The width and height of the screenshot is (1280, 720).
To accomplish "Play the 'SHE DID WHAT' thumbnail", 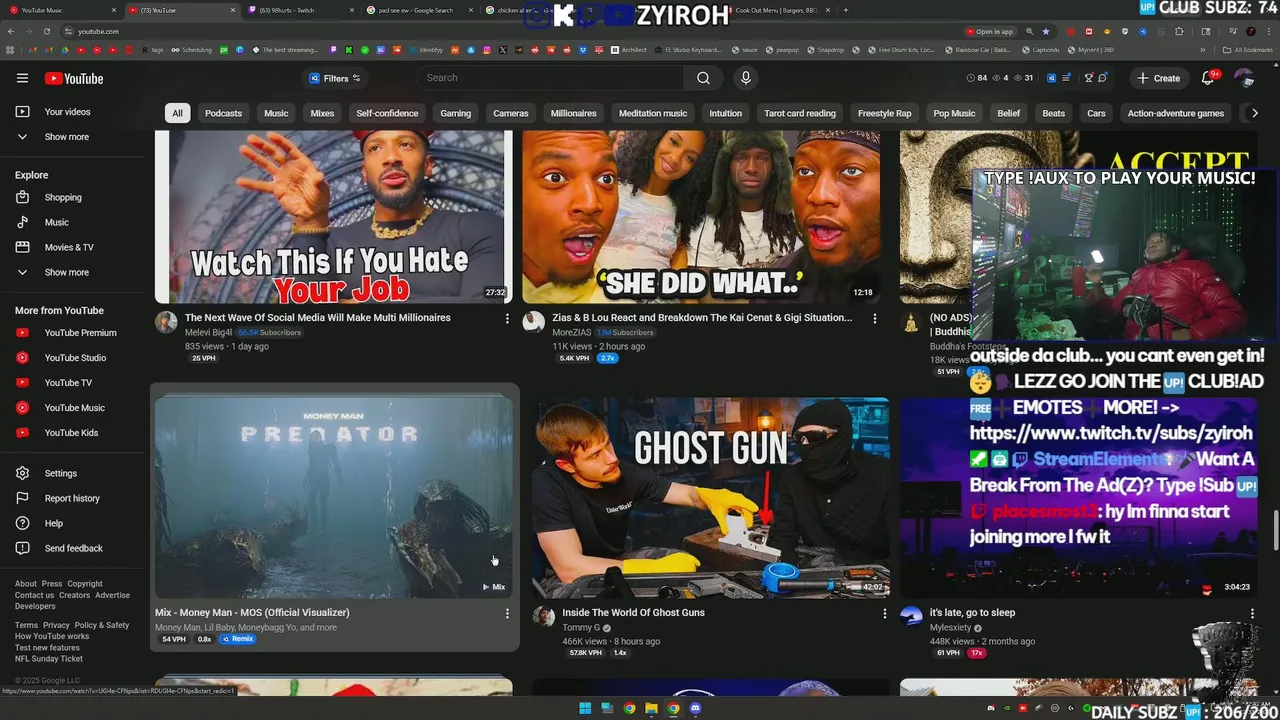I will (702, 217).
